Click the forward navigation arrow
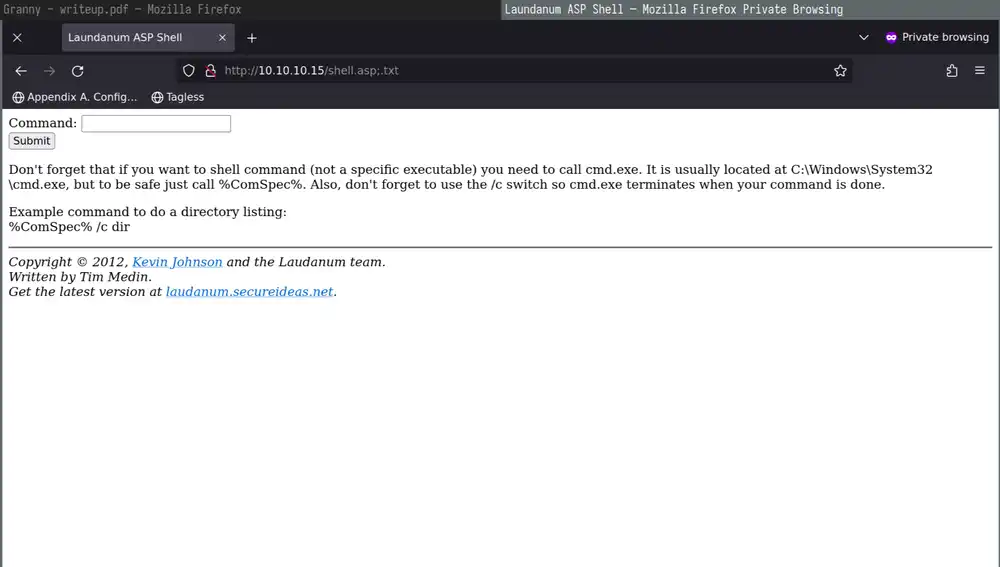1000x567 pixels. (49, 71)
